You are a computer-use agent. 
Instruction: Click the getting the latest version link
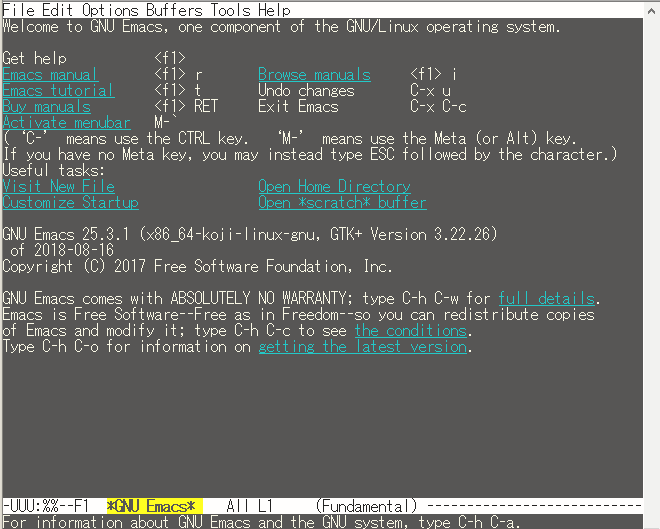(x=363, y=346)
